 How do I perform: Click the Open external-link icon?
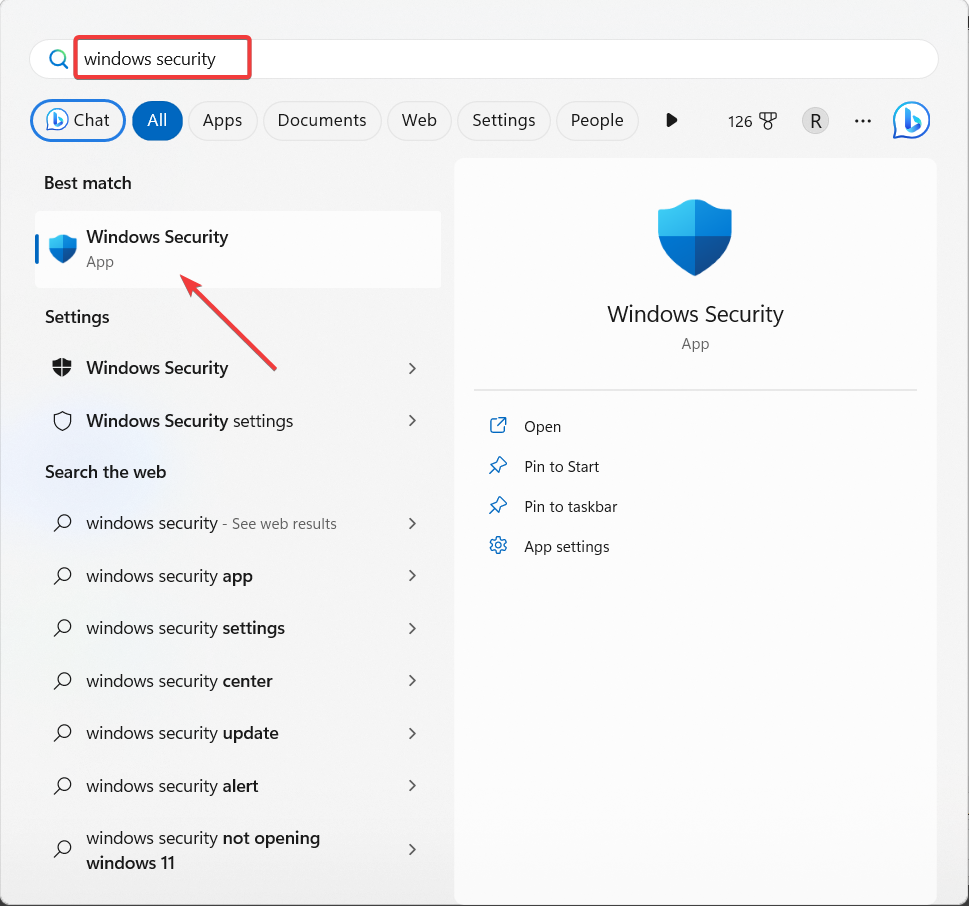(498, 426)
